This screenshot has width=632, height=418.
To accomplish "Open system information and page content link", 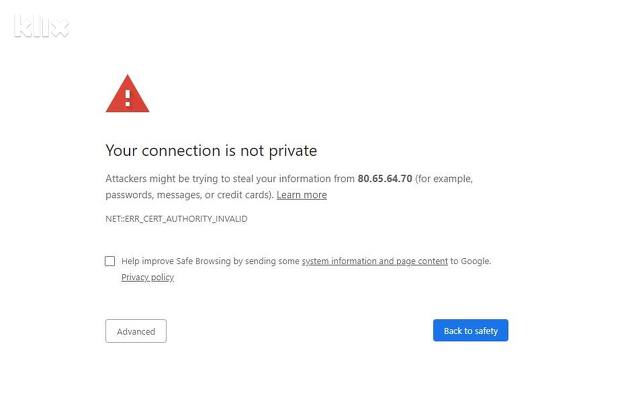I will [374, 261].
